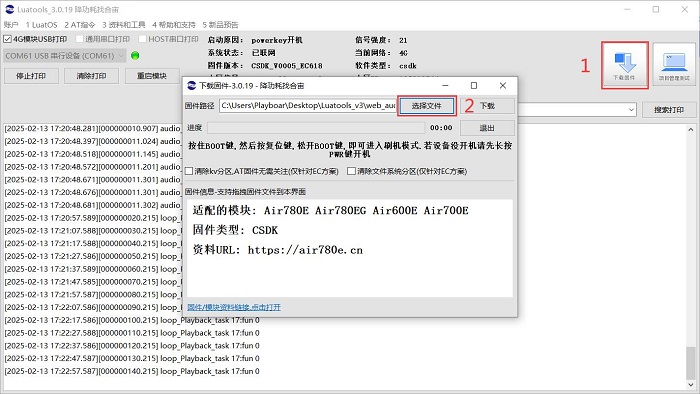Click the 重启模块 button
Viewport: 700px width, 394px height.
pyautogui.click(x=152, y=76)
